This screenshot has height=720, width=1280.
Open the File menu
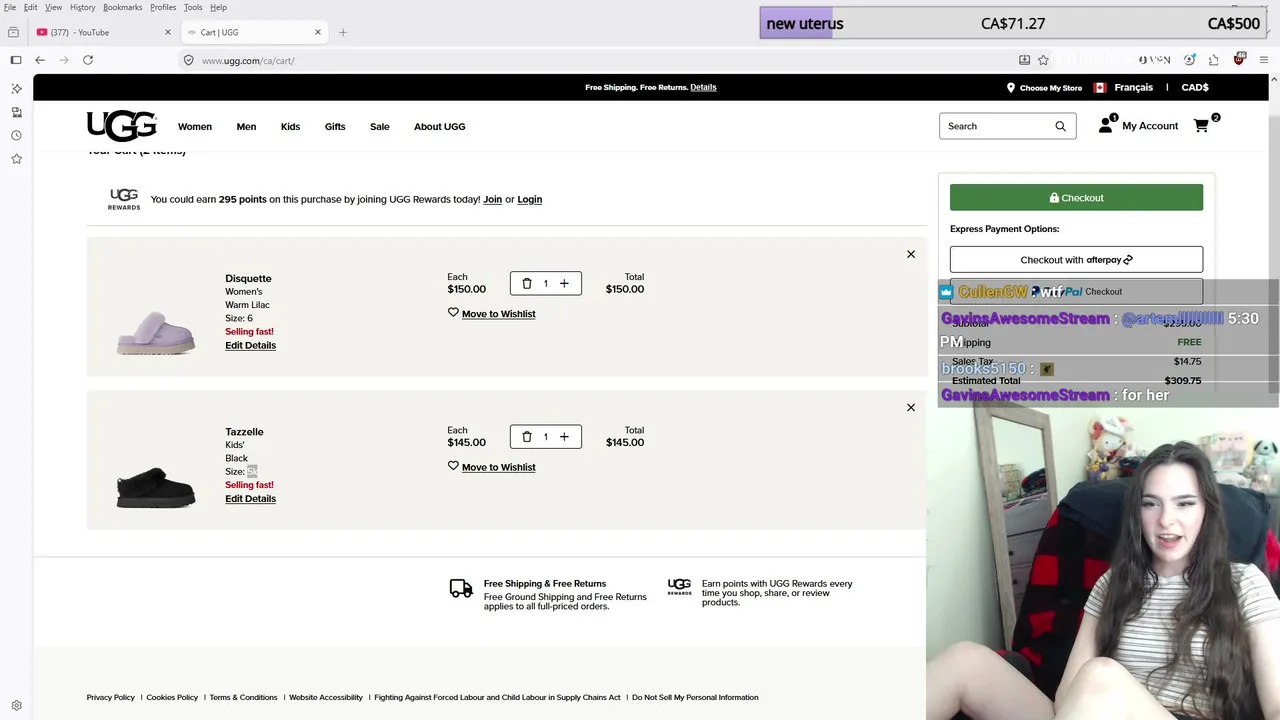pos(9,7)
